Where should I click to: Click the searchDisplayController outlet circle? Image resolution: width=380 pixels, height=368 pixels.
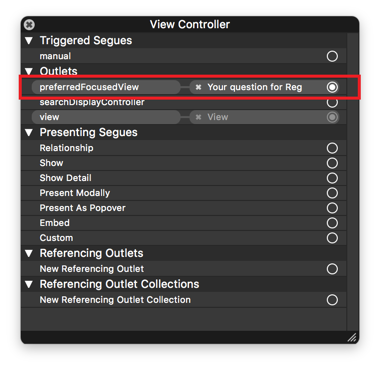tap(332, 102)
